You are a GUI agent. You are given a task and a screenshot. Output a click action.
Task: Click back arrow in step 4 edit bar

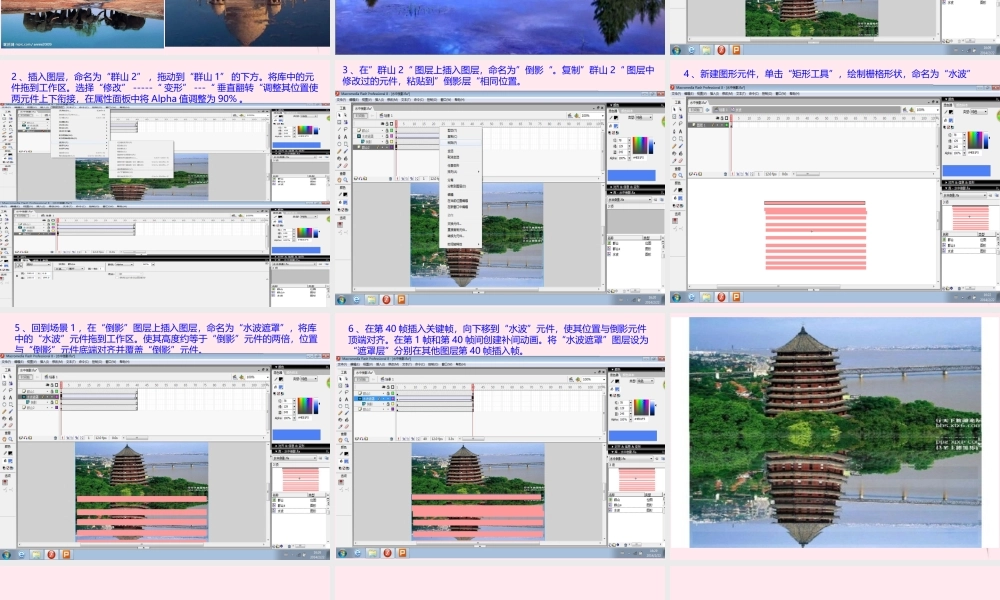(707, 110)
